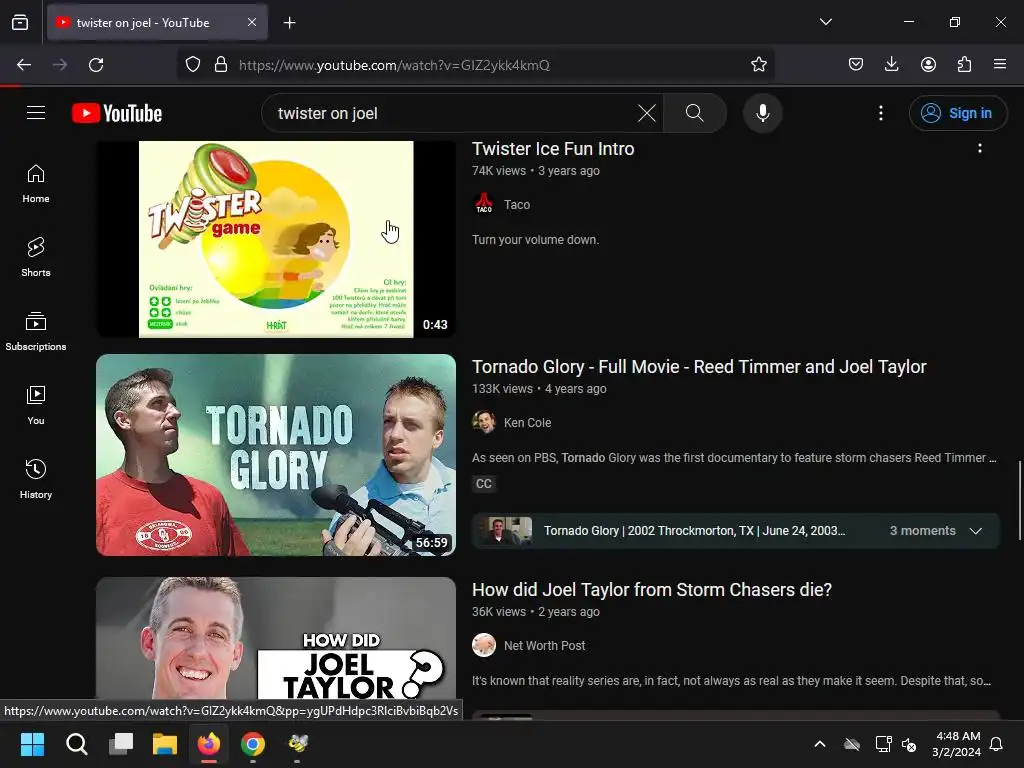
Task: Open Home in the sidebar
Action: (x=36, y=184)
